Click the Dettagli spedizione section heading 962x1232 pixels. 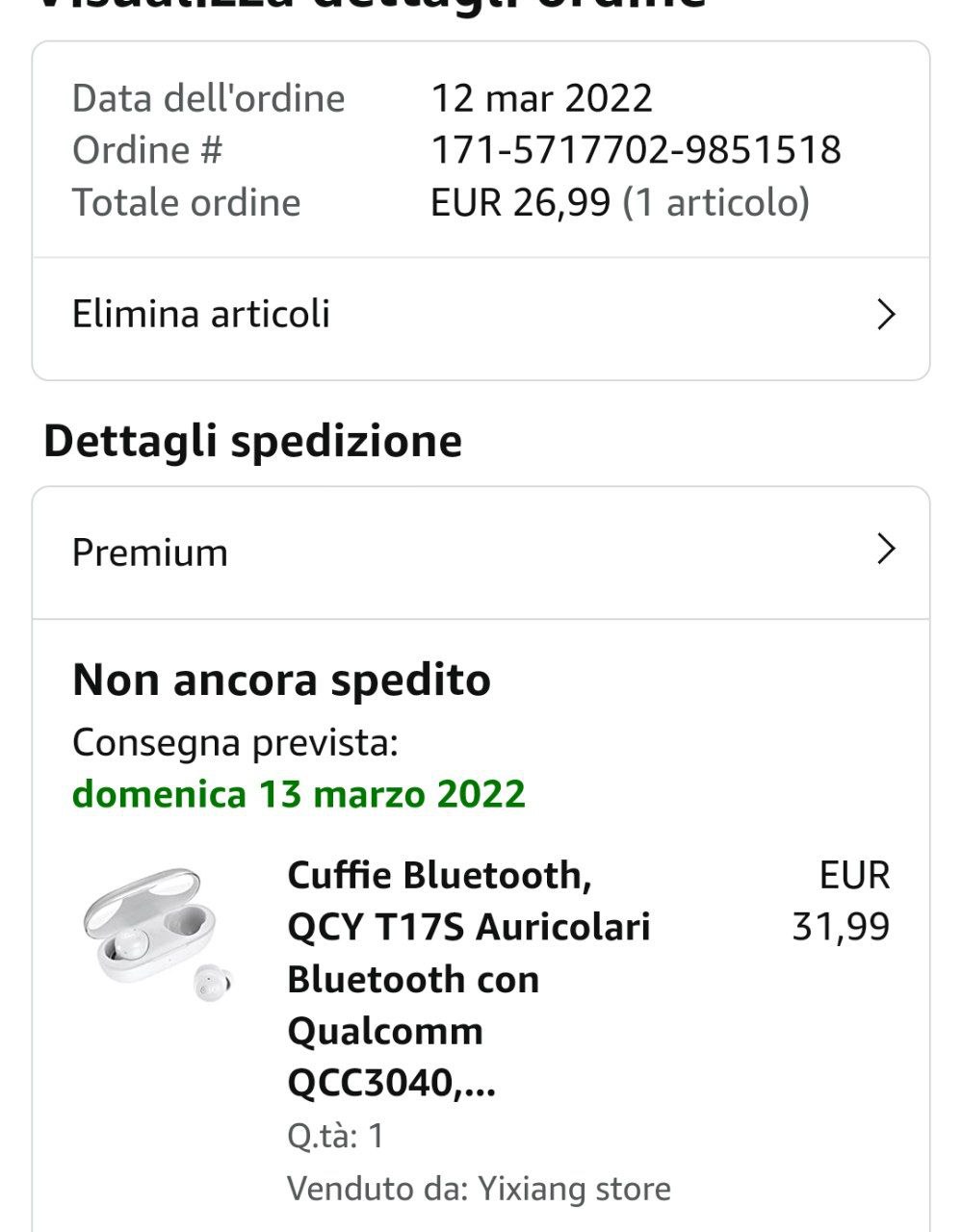pyautogui.click(x=252, y=441)
